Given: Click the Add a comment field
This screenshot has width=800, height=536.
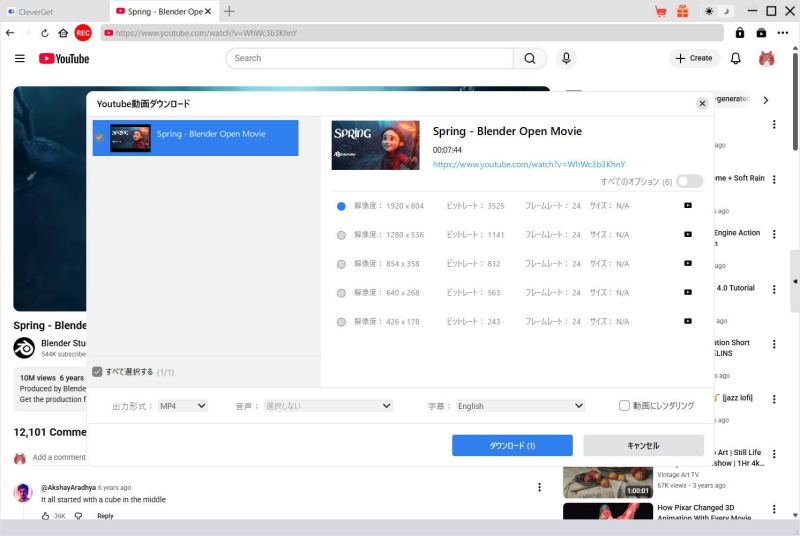Looking at the screenshot, I should [x=59, y=457].
